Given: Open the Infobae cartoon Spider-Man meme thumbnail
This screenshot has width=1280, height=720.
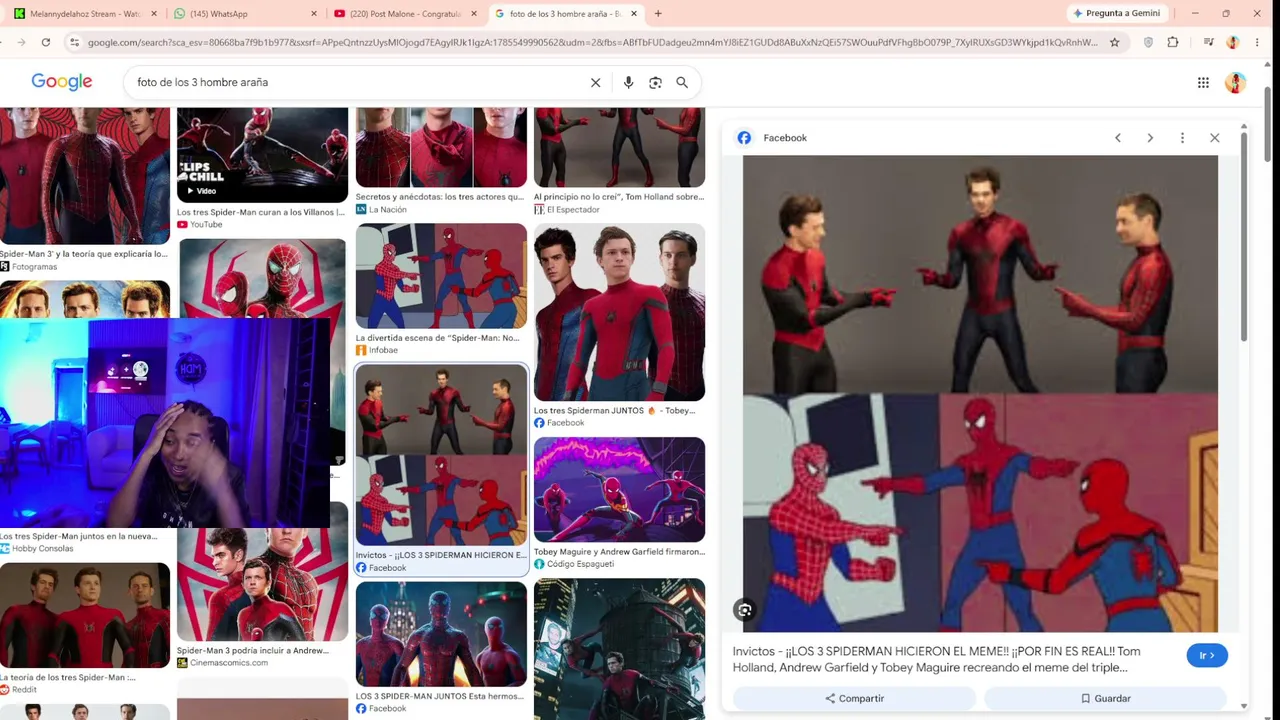Looking at the screenshot, I should coord(441,276).
